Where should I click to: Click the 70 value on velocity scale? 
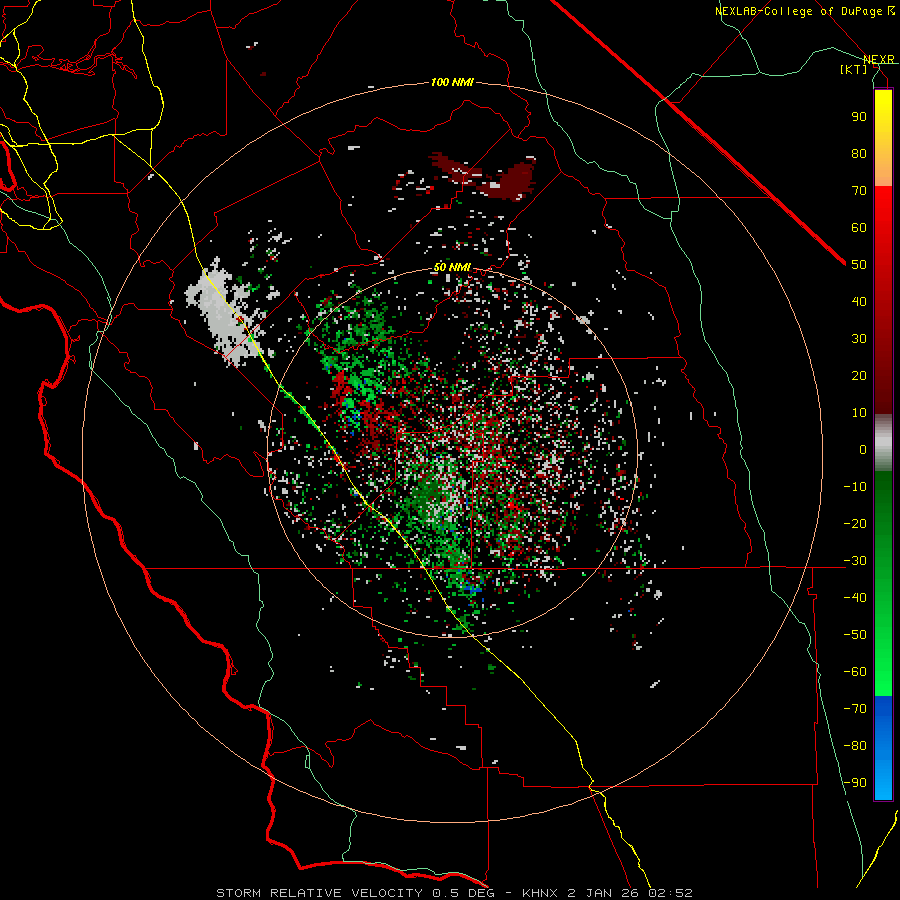coord(859,191)
